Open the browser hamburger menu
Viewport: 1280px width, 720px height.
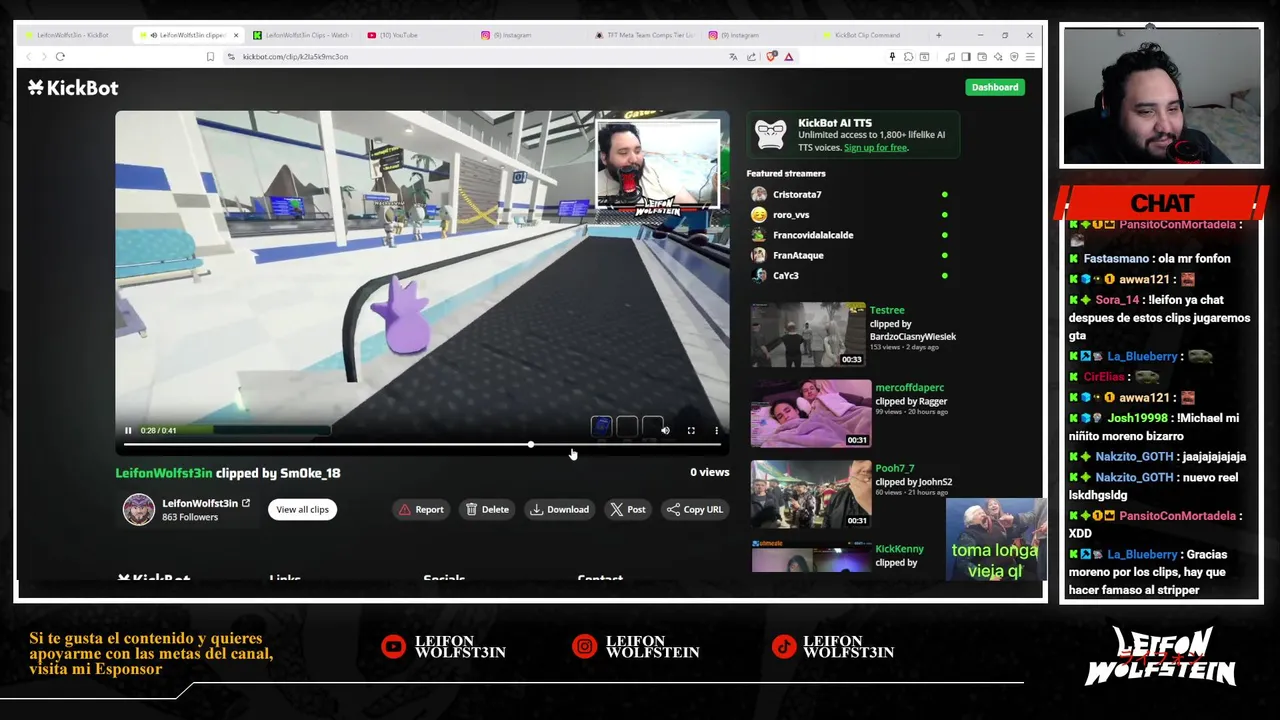tap(1030, 57)
